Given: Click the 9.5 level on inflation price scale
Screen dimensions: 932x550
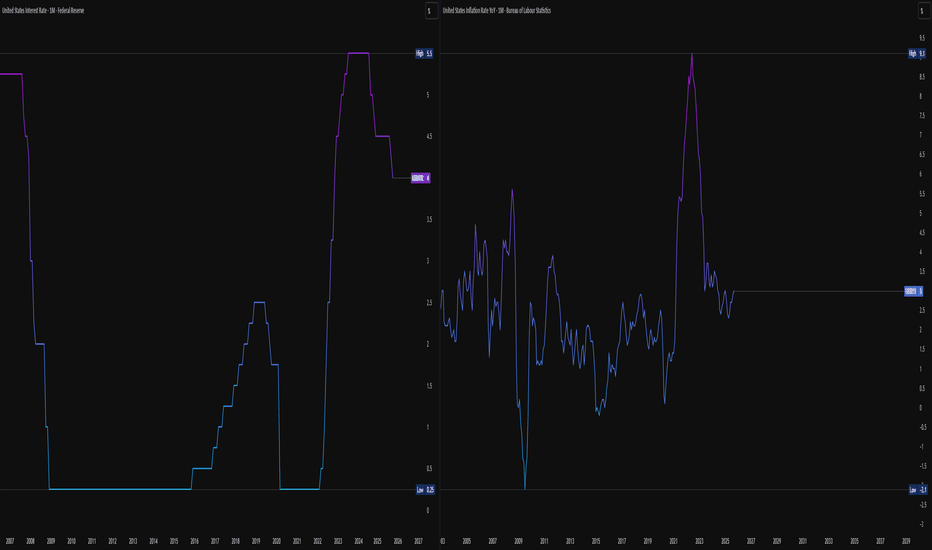Looking at the screenshot, I should click(x=921, y=38).
